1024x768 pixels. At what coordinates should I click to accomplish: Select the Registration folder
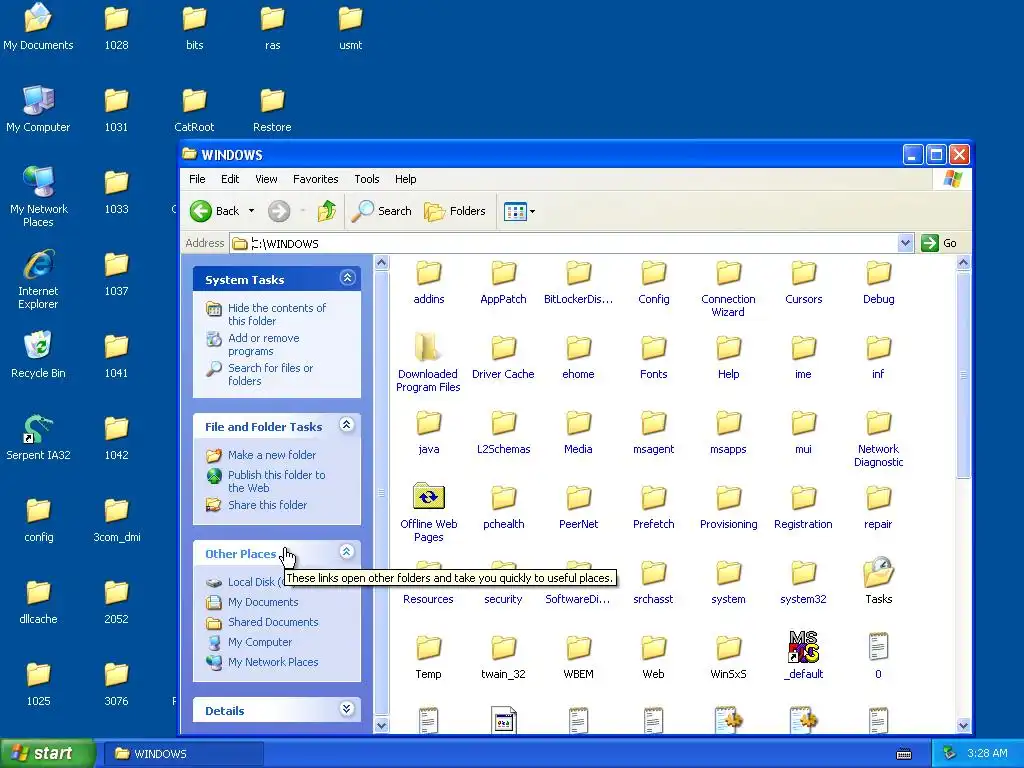(x=803, y=509)
